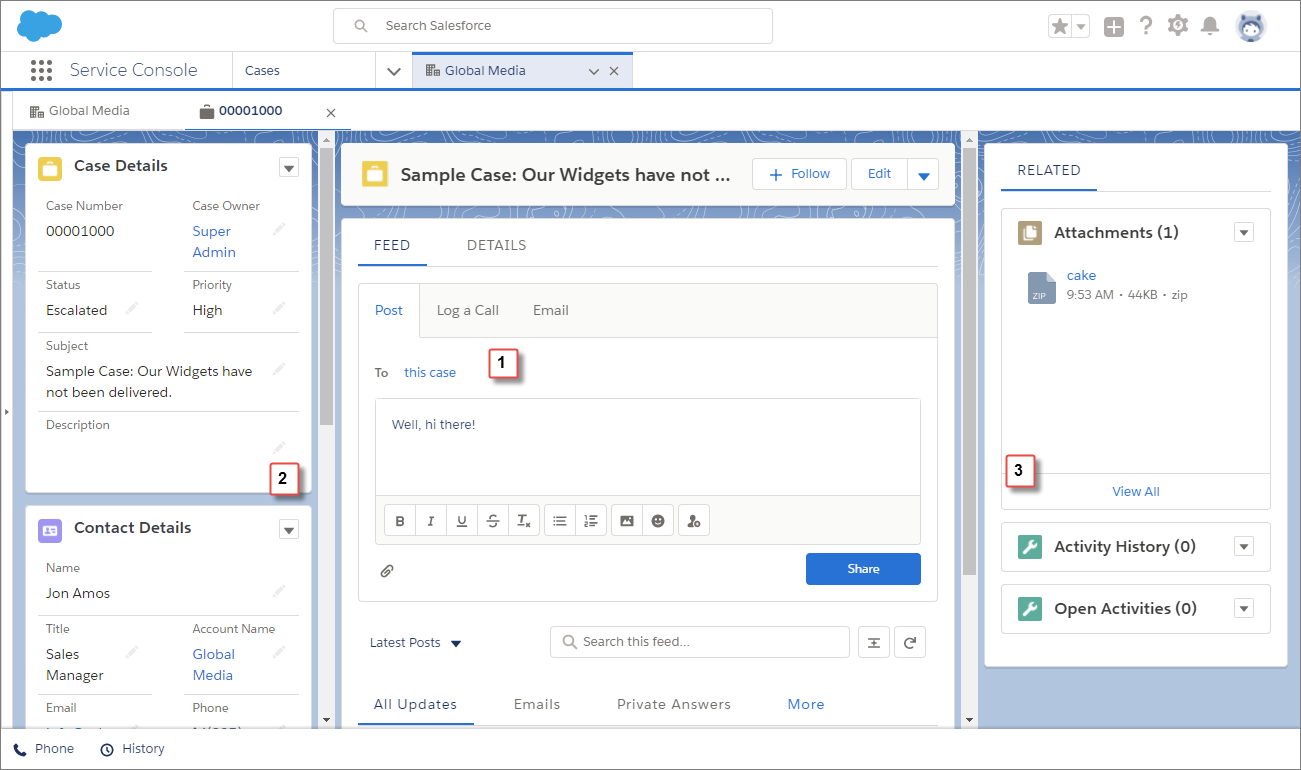Click the expand feed posts icon

point(873,643)
